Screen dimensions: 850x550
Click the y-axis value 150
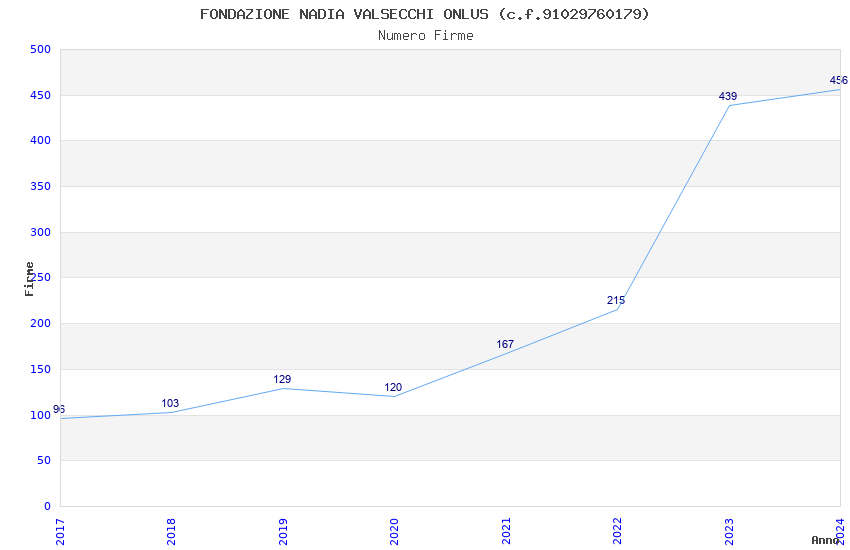click(40, 370)
